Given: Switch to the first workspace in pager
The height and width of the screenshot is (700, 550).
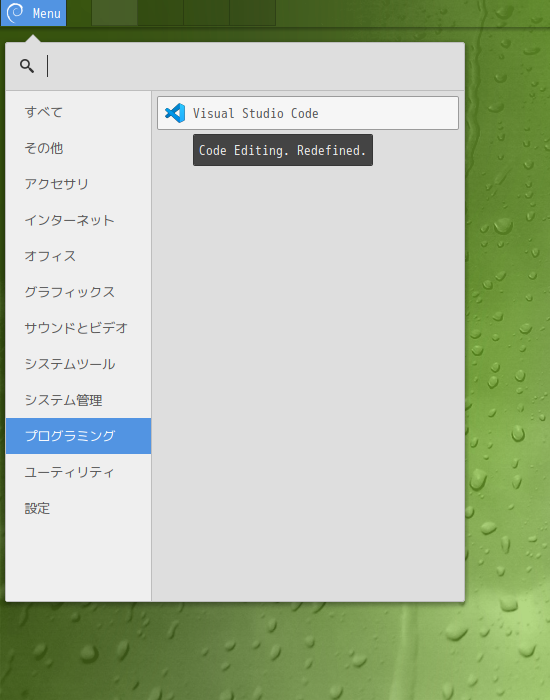Looking at the screenshot, I should pyautogui.click(x=114, y=12).
